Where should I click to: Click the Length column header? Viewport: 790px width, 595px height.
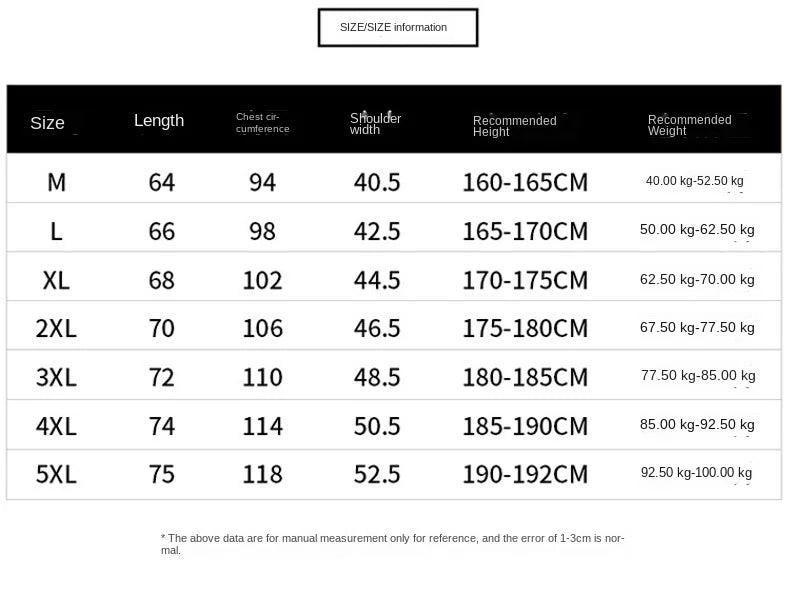tap(159, 121)
